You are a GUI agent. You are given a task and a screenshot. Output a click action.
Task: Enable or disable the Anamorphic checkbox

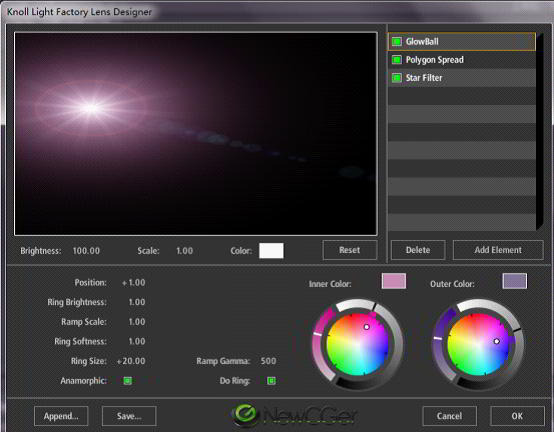click(128, 380)
